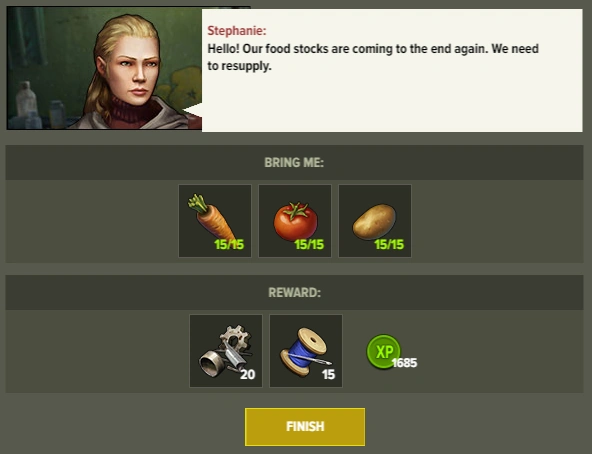Click the speech bubble pointer arrow
The width and height of the screenshot is (592, 454).
pos(193,110)
